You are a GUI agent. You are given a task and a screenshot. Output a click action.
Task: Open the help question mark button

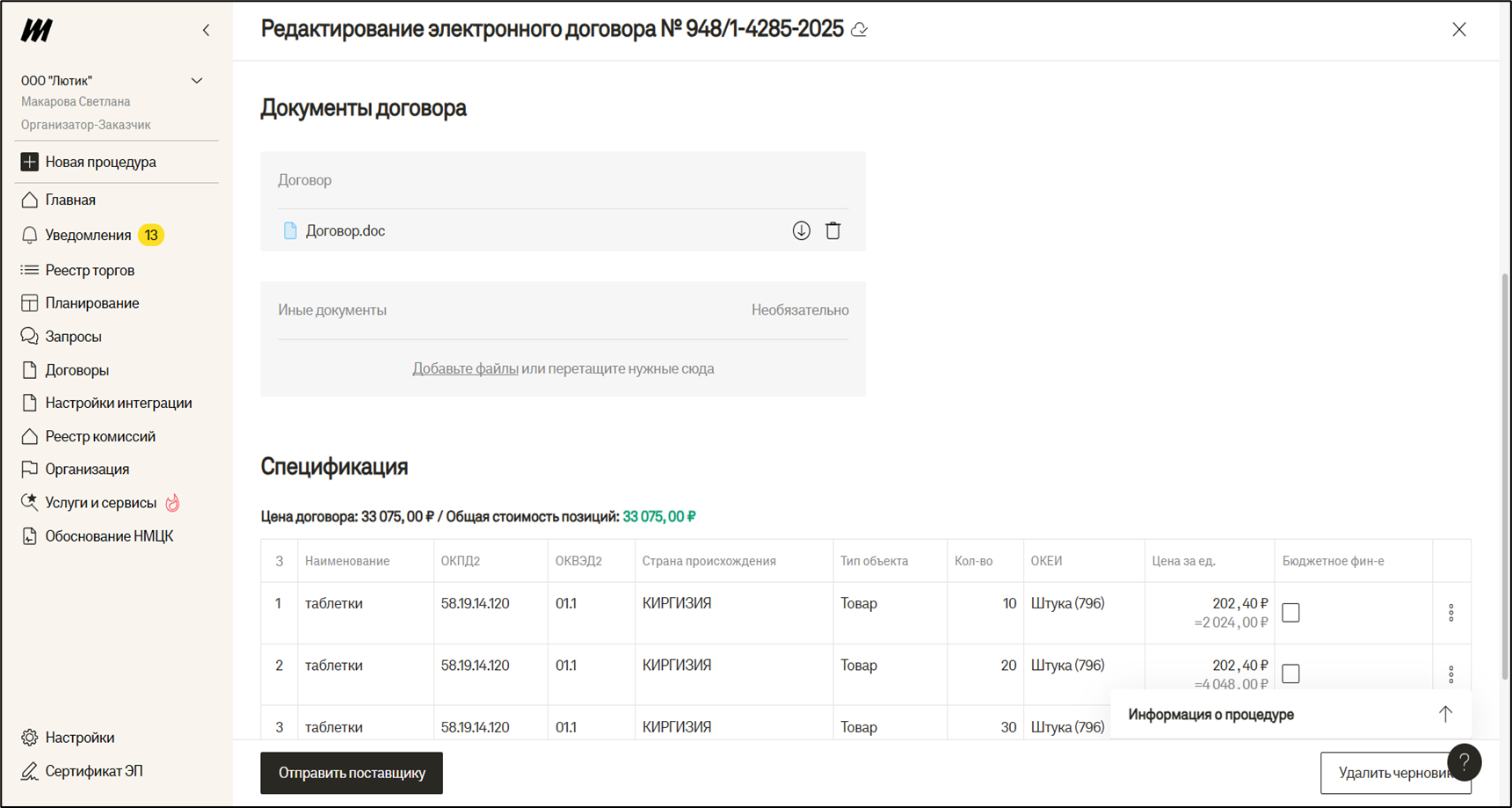pos(1464,762)
